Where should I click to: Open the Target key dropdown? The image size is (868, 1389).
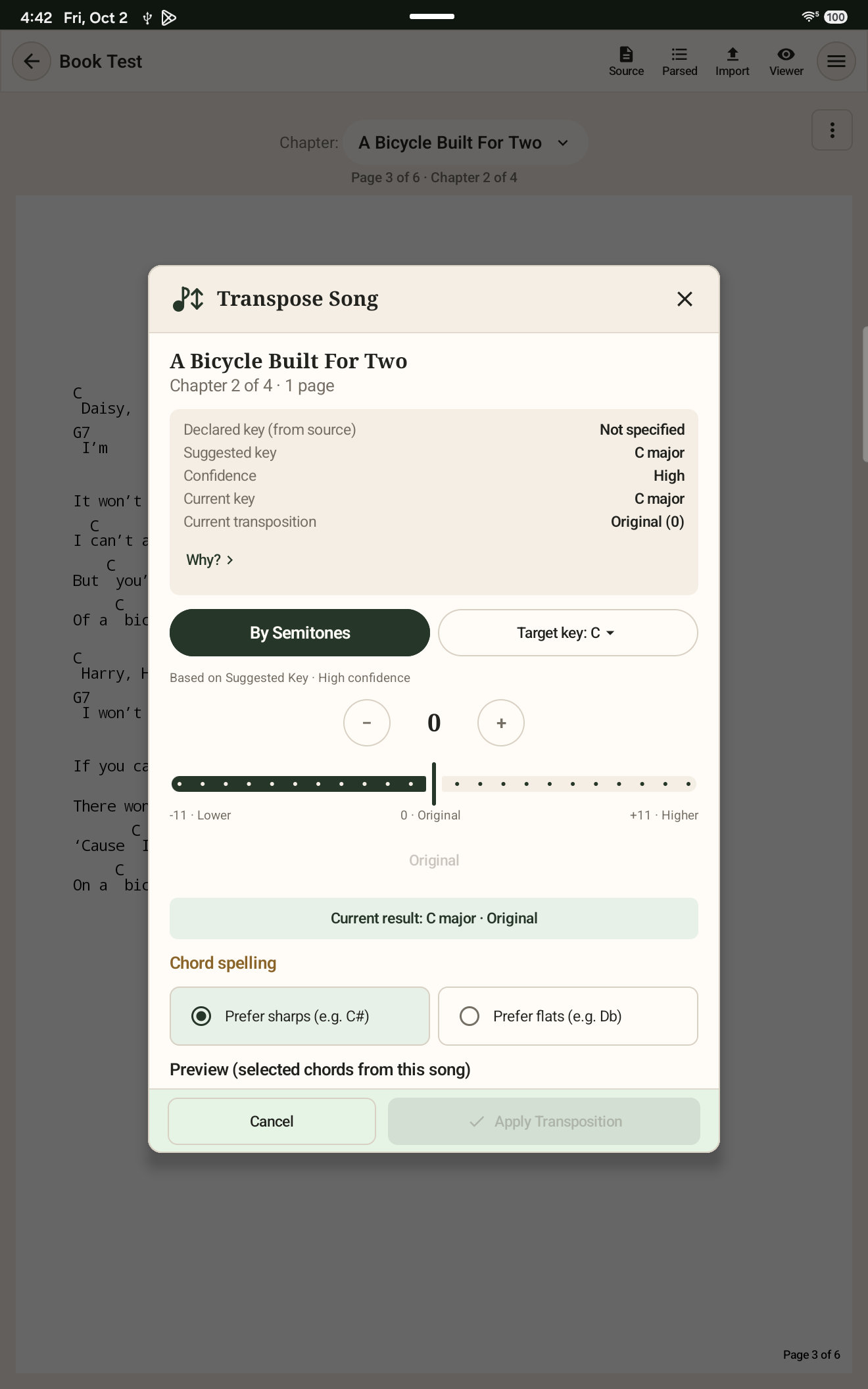tap(568, 633)
